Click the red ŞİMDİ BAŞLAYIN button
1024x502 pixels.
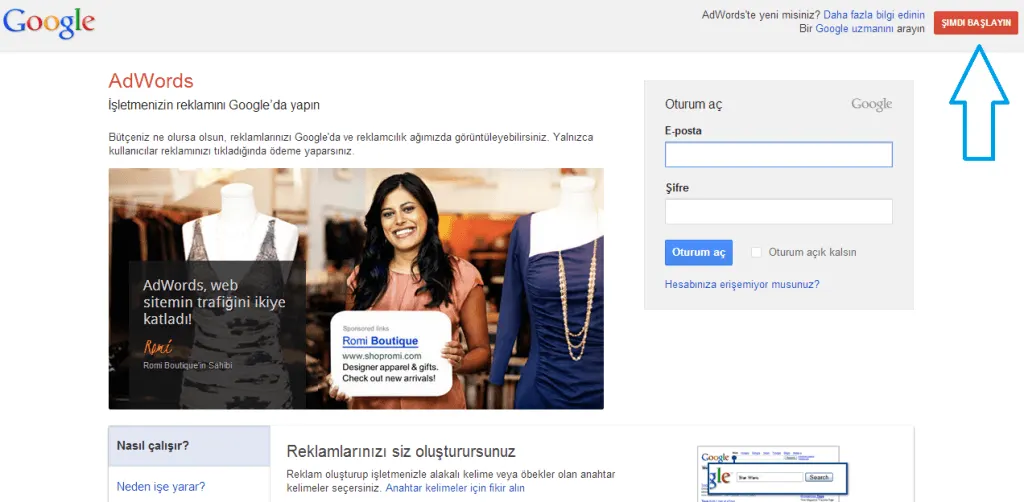[x=976, y=22]
